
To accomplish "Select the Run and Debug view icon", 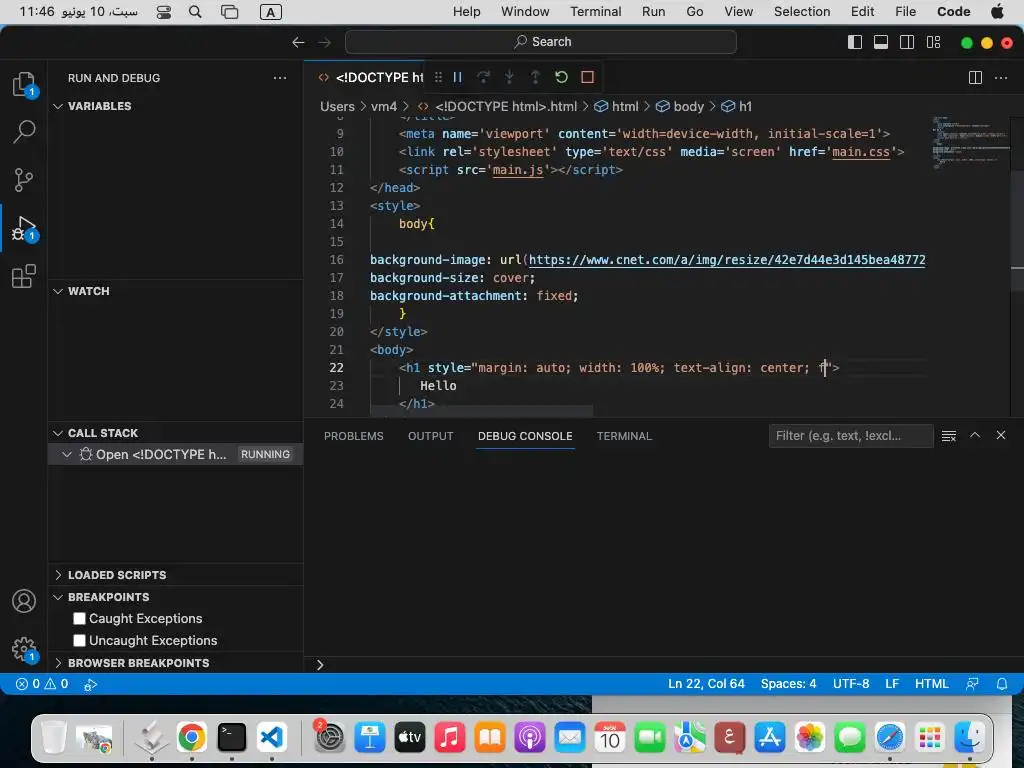I will click(24, 228).
